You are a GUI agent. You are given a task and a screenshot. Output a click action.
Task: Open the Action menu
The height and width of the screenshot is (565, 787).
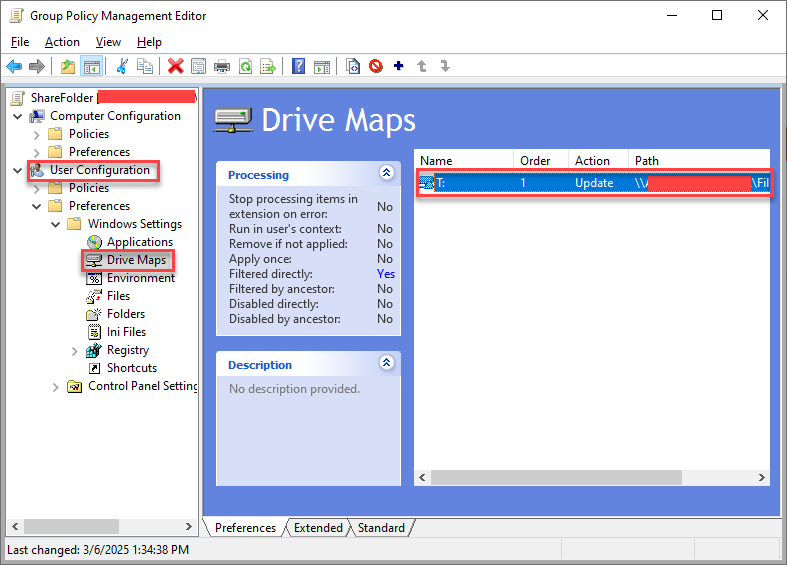[62, 42]
